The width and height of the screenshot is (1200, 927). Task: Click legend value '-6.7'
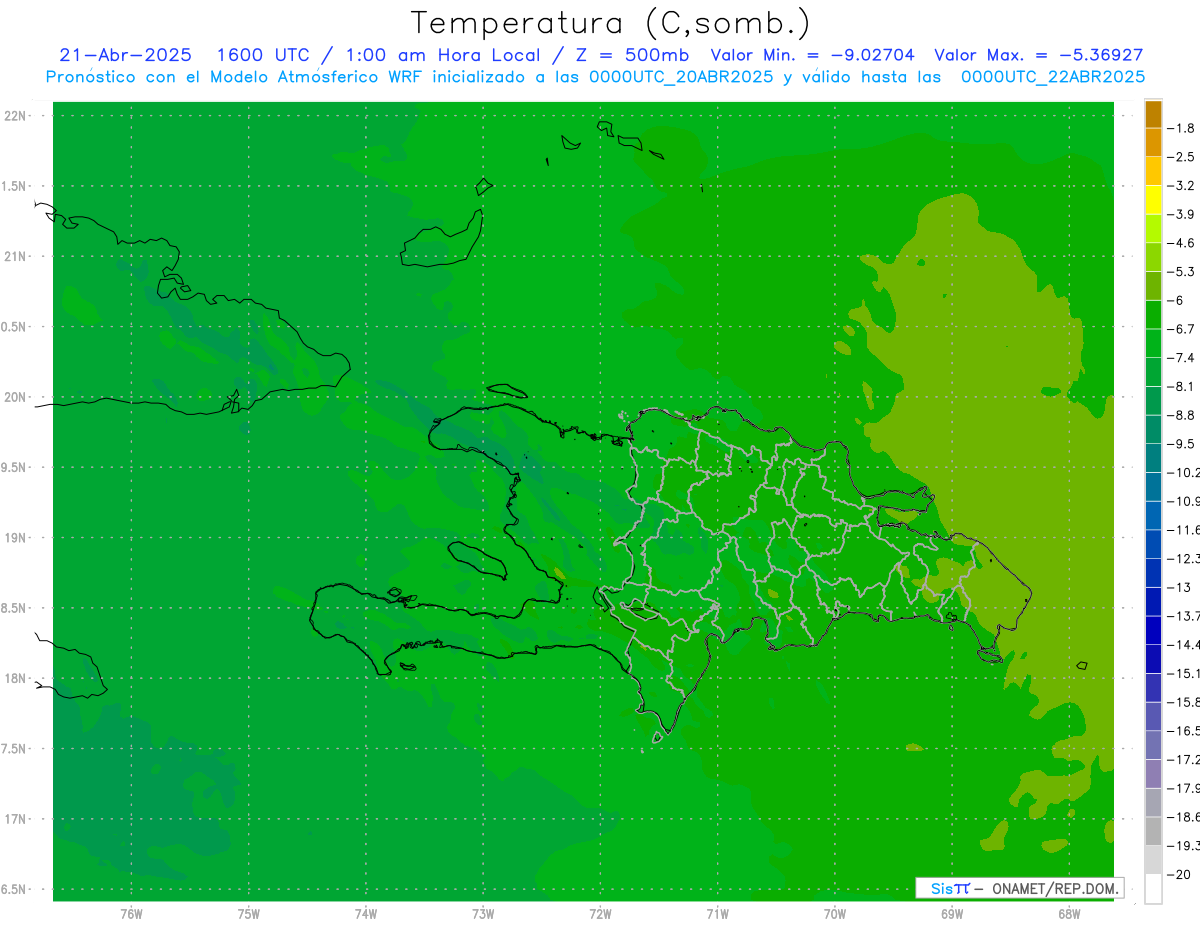pyautogui.click(x=1182, y=329)
